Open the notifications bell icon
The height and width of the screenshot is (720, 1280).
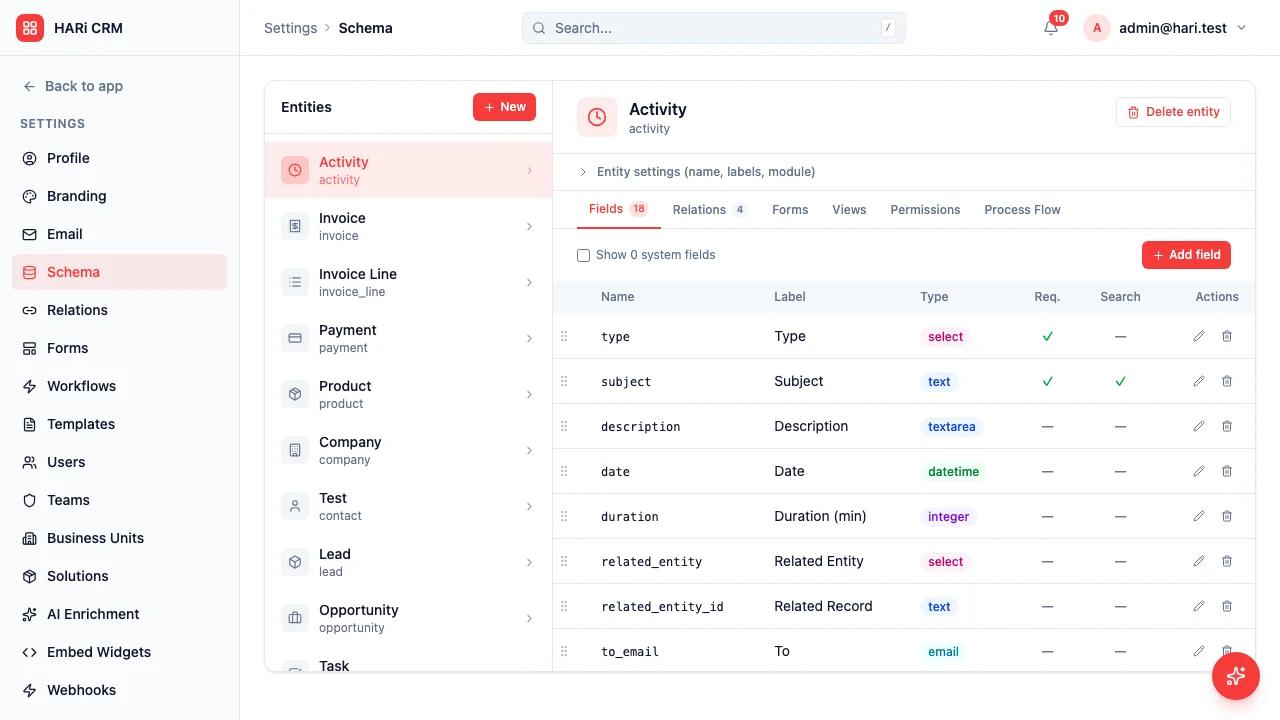[x=1050, y=28]
